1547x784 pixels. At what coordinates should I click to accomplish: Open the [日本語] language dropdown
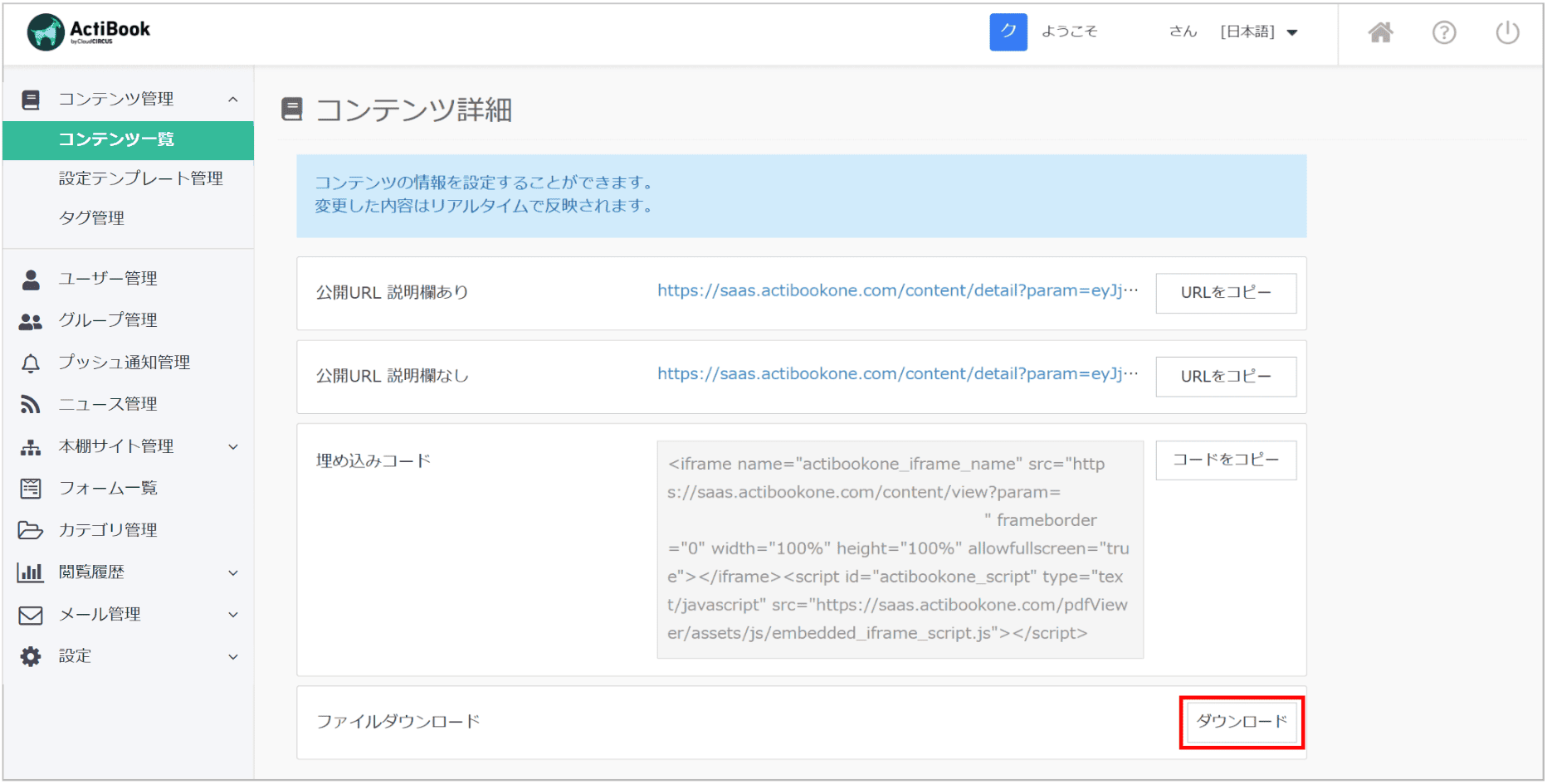coord(1258,32)
